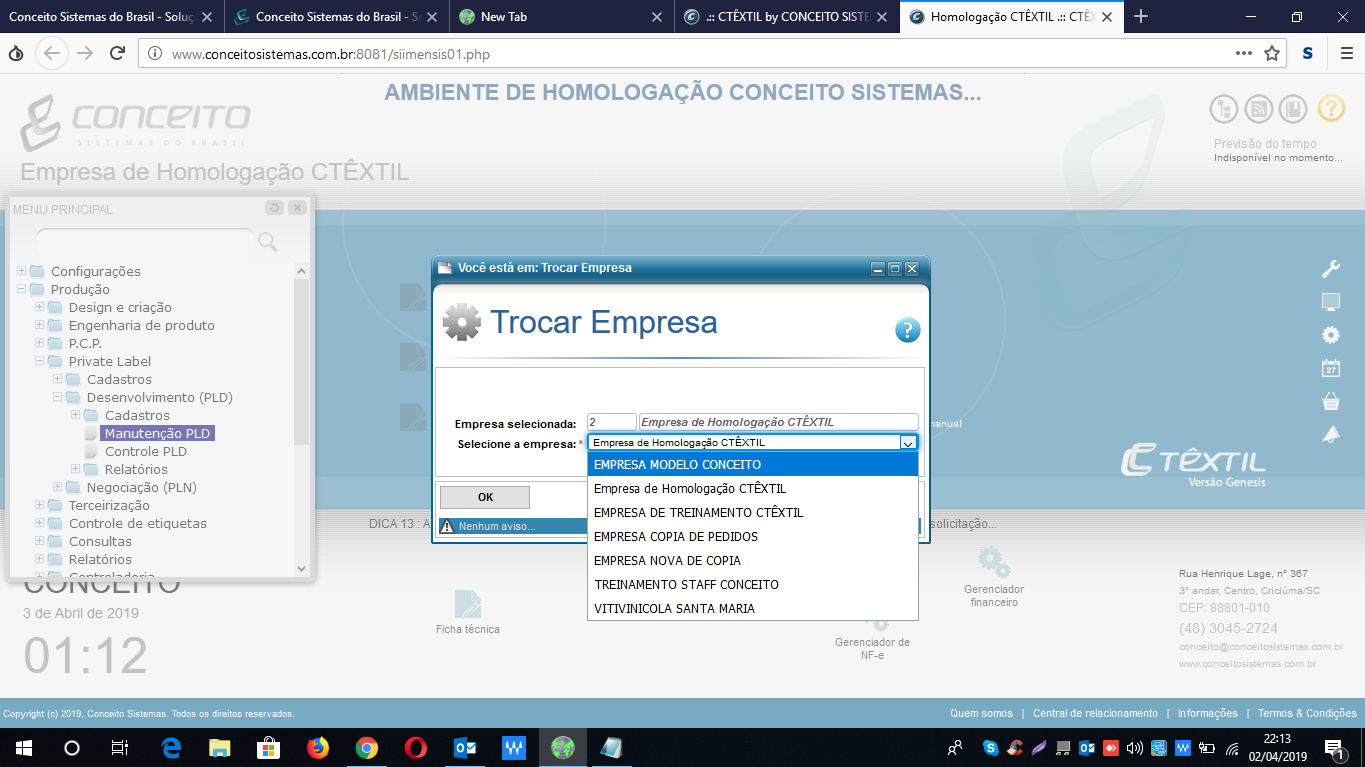Open the manual book round icon

1294,109
